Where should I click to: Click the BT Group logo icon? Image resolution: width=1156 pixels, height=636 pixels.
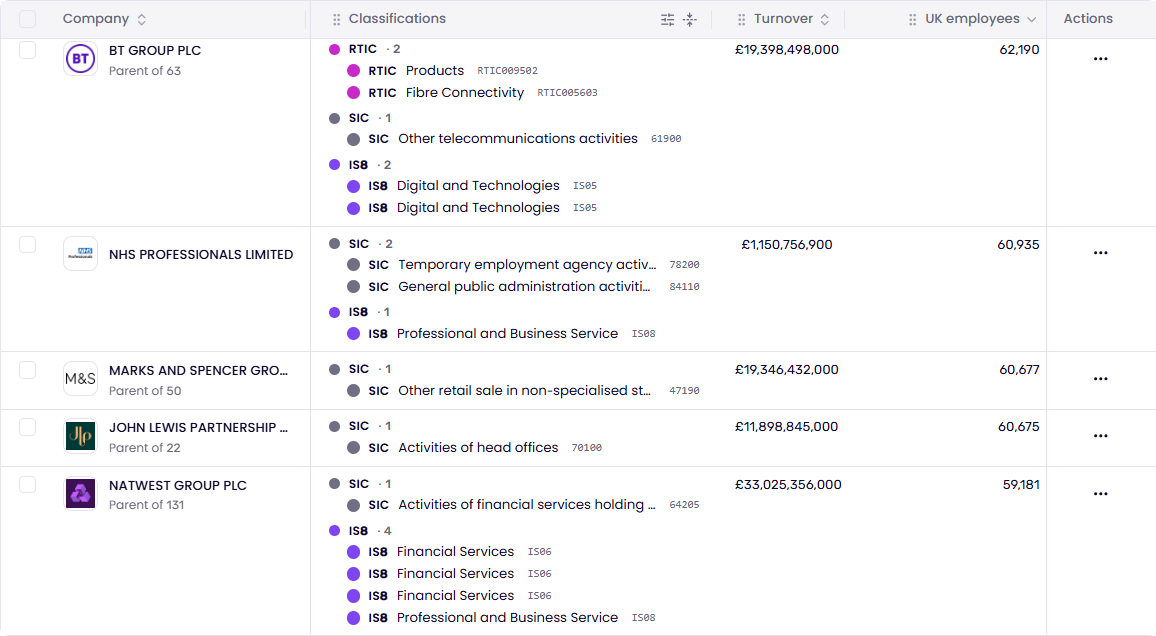[80, 59]
